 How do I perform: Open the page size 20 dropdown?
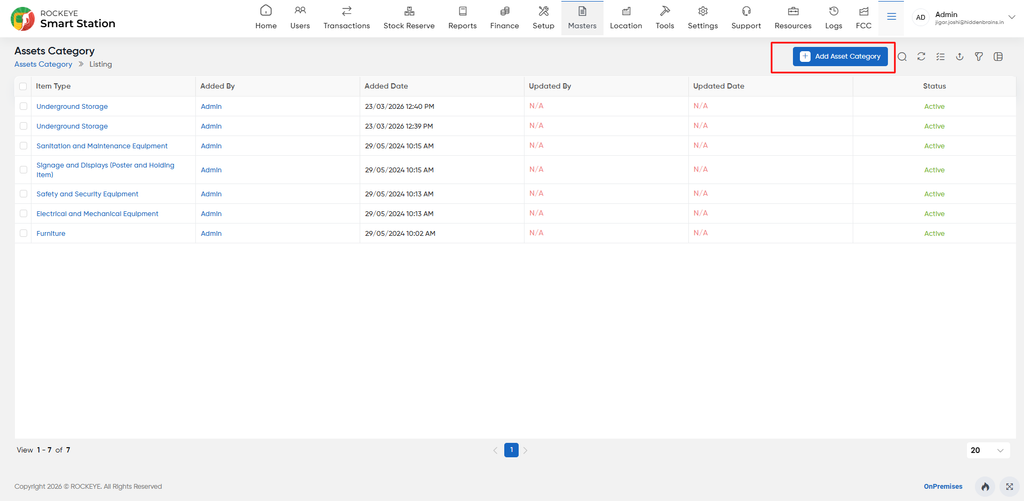(x=987, y=451)
